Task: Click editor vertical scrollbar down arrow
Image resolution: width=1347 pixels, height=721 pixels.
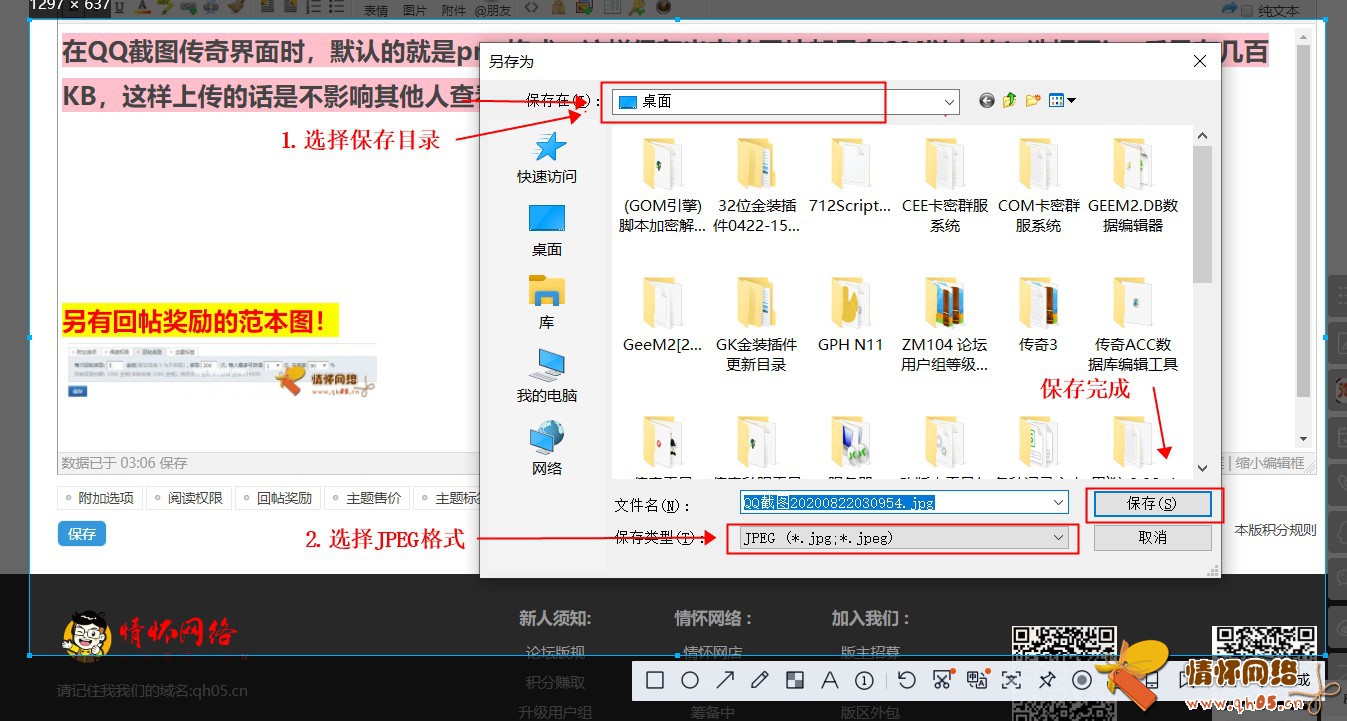Action: 1303,438
